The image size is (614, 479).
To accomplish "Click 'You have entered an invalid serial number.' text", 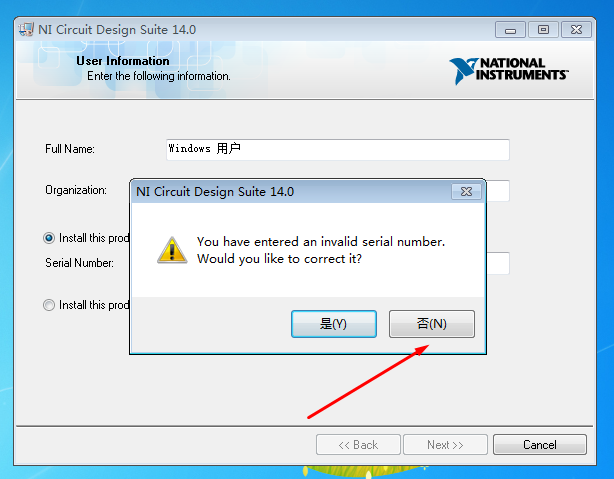I will pyautogui.click(x=321, y=242).
